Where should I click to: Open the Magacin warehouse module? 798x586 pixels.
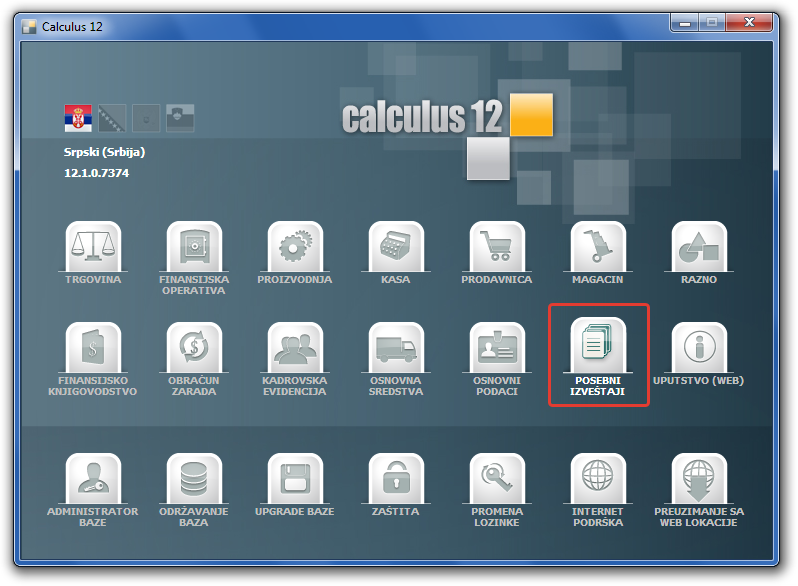(x=598, y=247)
